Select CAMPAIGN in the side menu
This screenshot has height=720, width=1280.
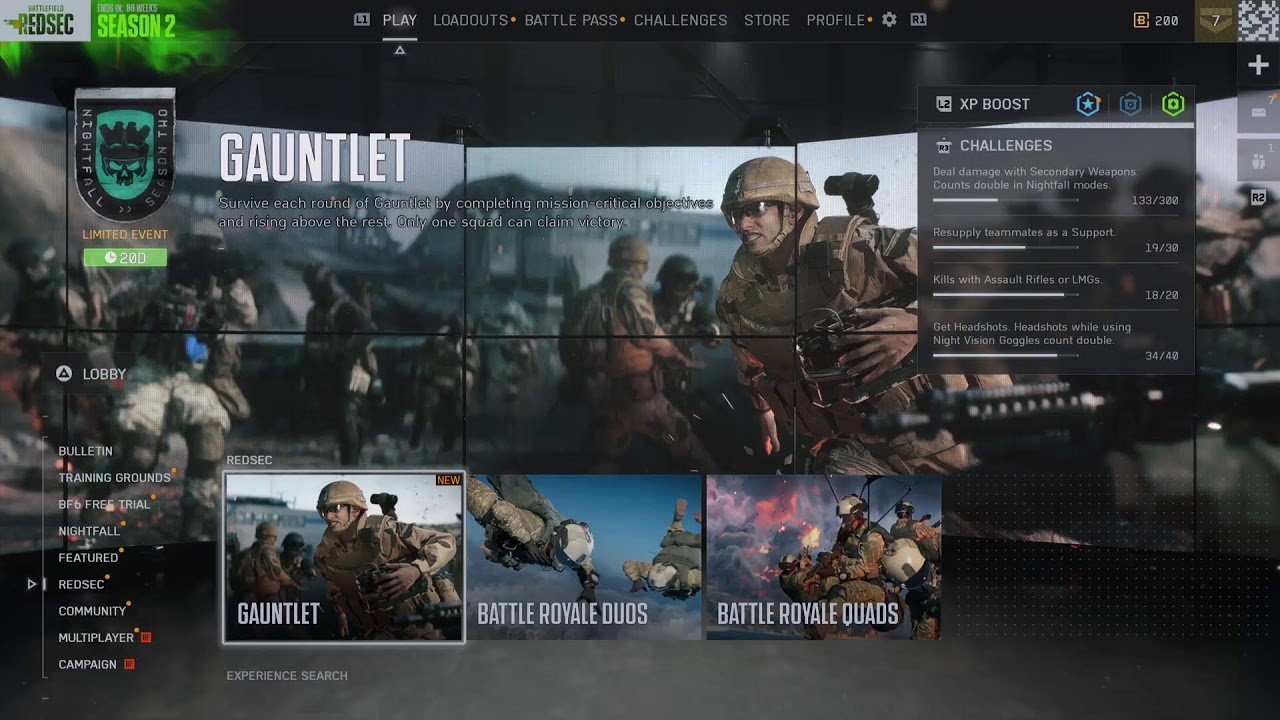tap(87, 664)
